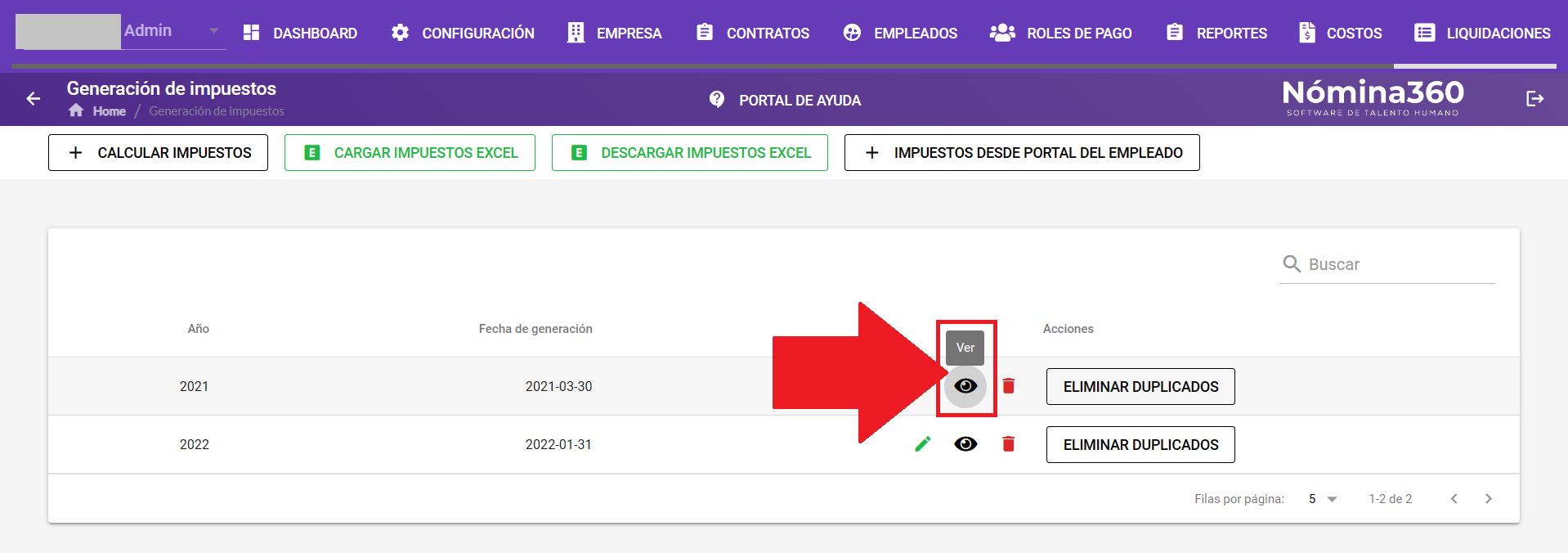Eliminar duplicados for 2021 row
The image size is (1568, 553).
(x=1140, y=387)
